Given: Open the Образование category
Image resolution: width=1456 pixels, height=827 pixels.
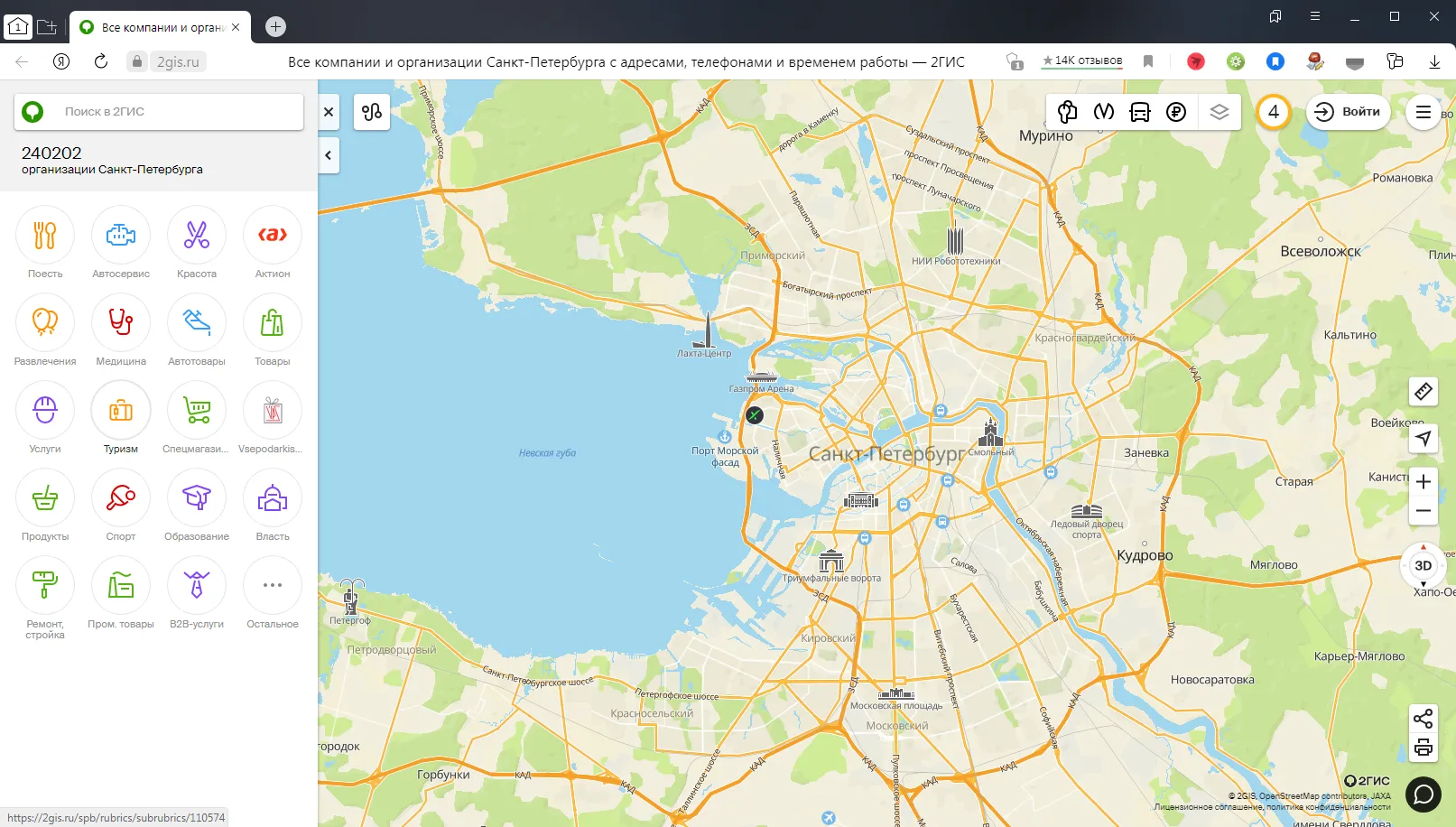Looking at the screenshot, I should click(x=197, y=506).
